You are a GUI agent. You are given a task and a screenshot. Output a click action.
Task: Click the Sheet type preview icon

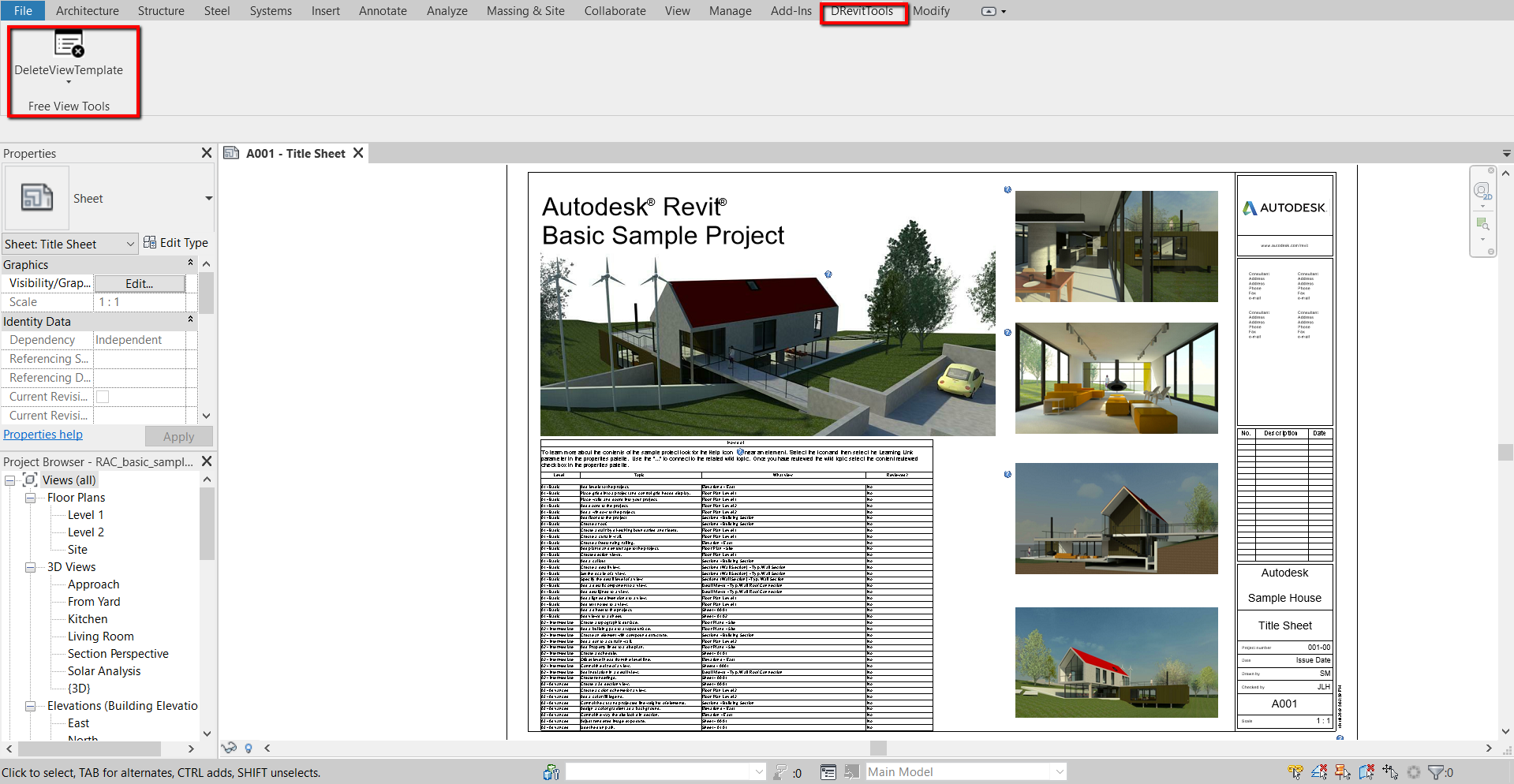(x=37, y=197)
